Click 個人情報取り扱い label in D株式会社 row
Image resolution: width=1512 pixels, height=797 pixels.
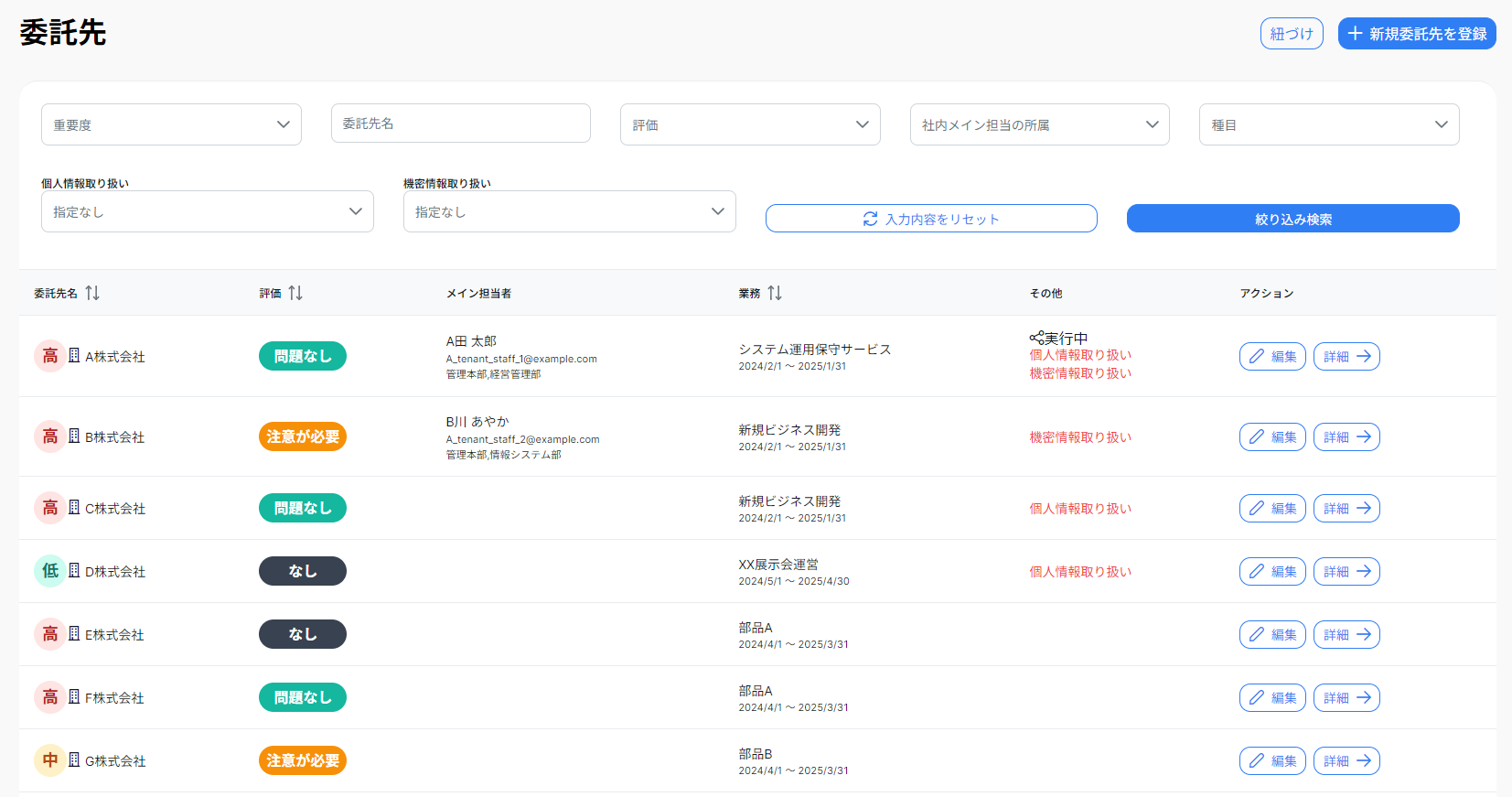[x=1080, y=572]
